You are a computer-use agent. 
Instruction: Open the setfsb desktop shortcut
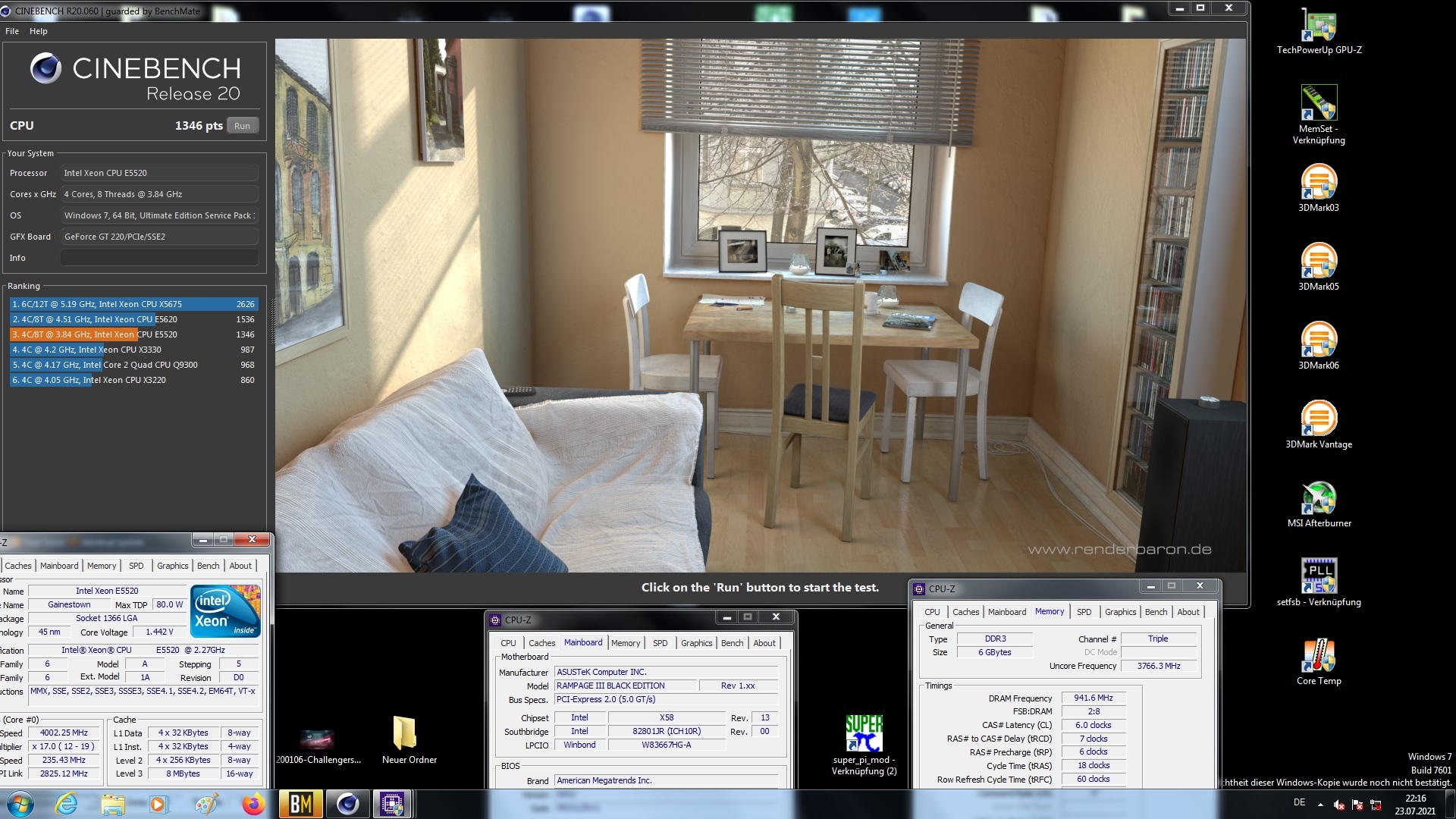pos(1319,582)
